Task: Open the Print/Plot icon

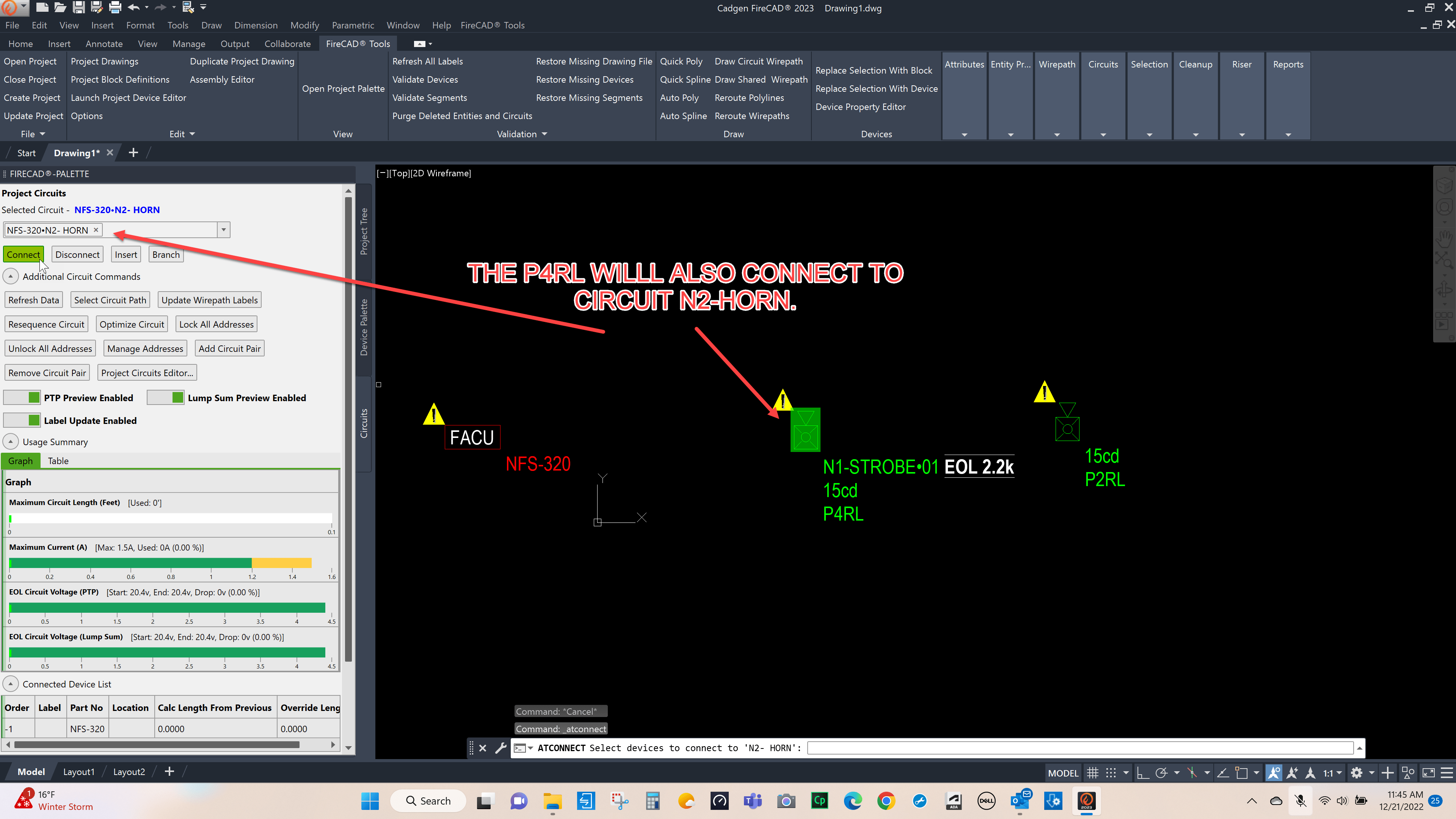Action: (115, 7)
